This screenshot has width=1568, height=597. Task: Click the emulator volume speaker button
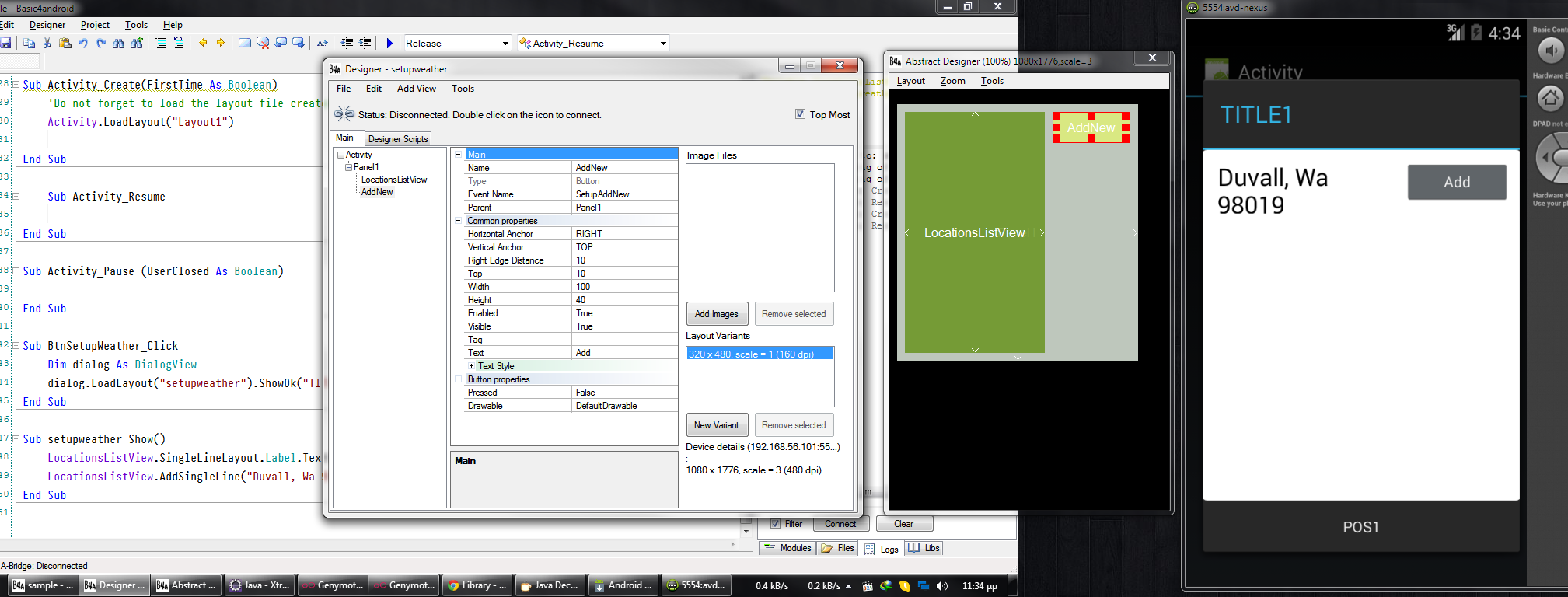(1551, 51)
